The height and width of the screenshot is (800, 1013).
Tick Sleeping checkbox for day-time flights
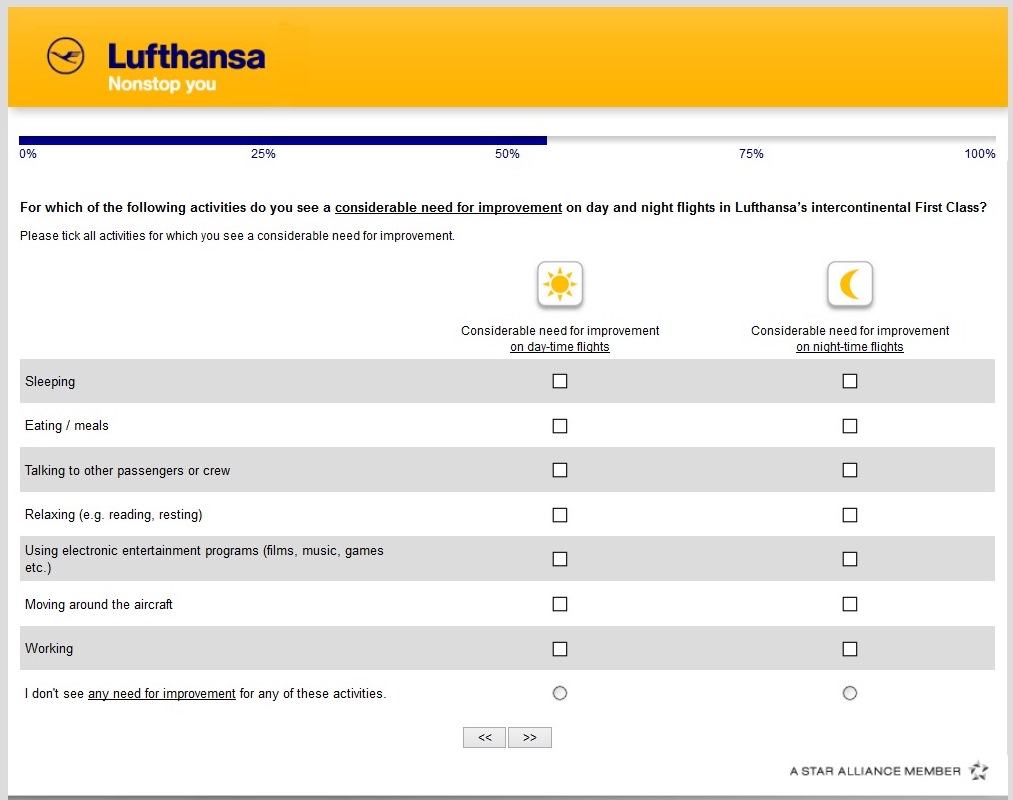pos(560,381)
